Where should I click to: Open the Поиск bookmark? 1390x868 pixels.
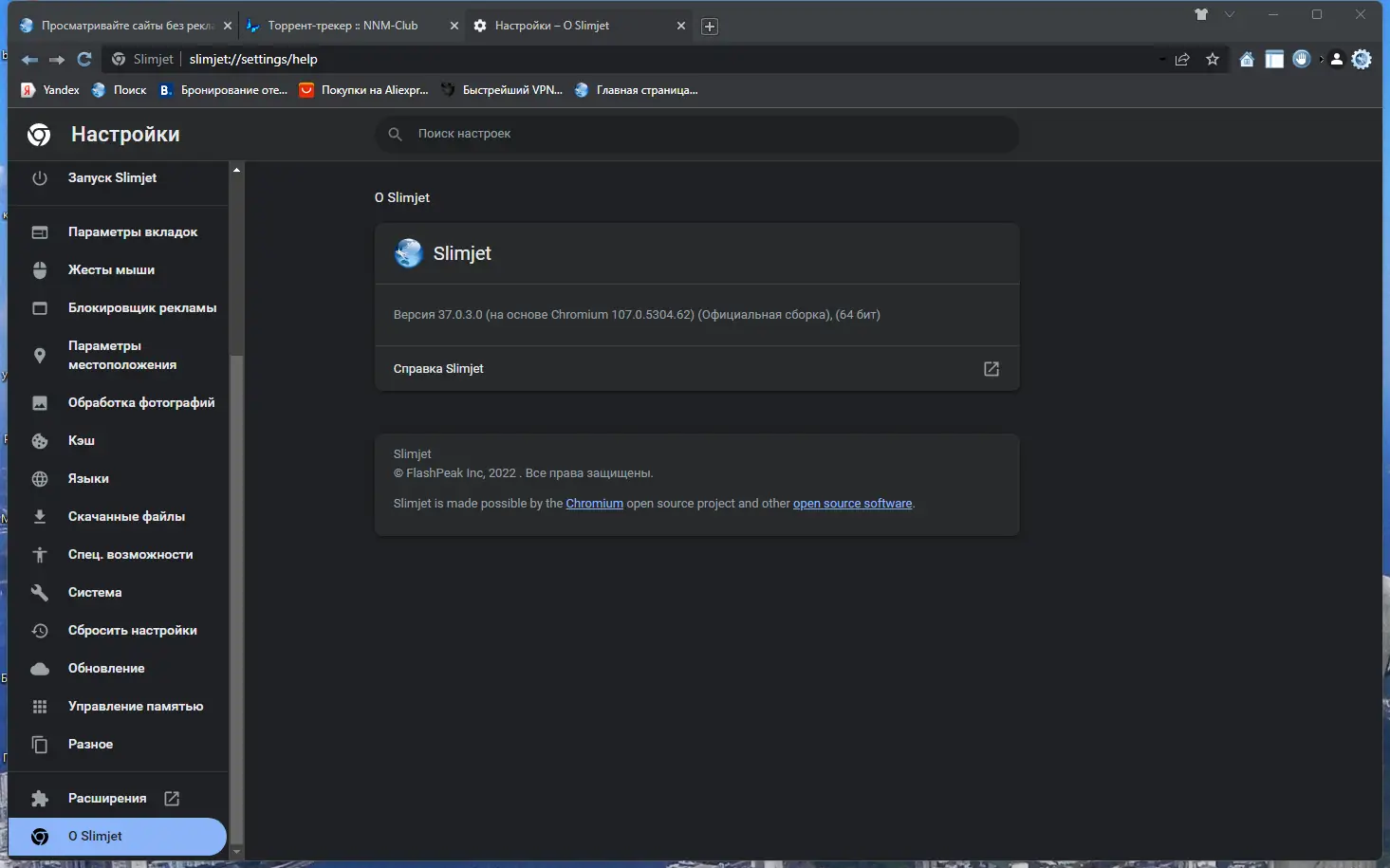point(120,90)
